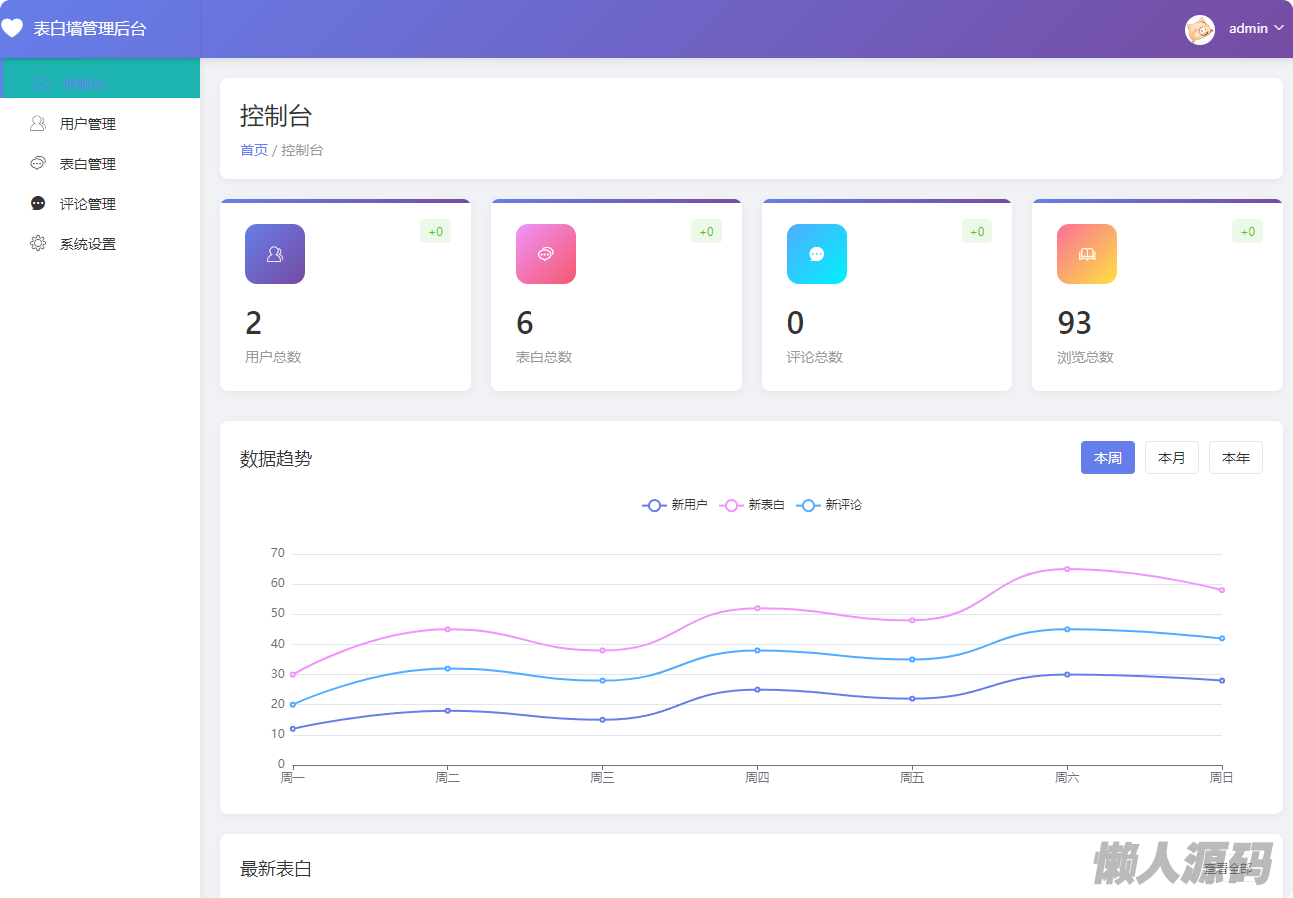Click the 周六 新表白 peak data point
The height and width of the screenshot is (898, 1293).
click(1067, 569)
